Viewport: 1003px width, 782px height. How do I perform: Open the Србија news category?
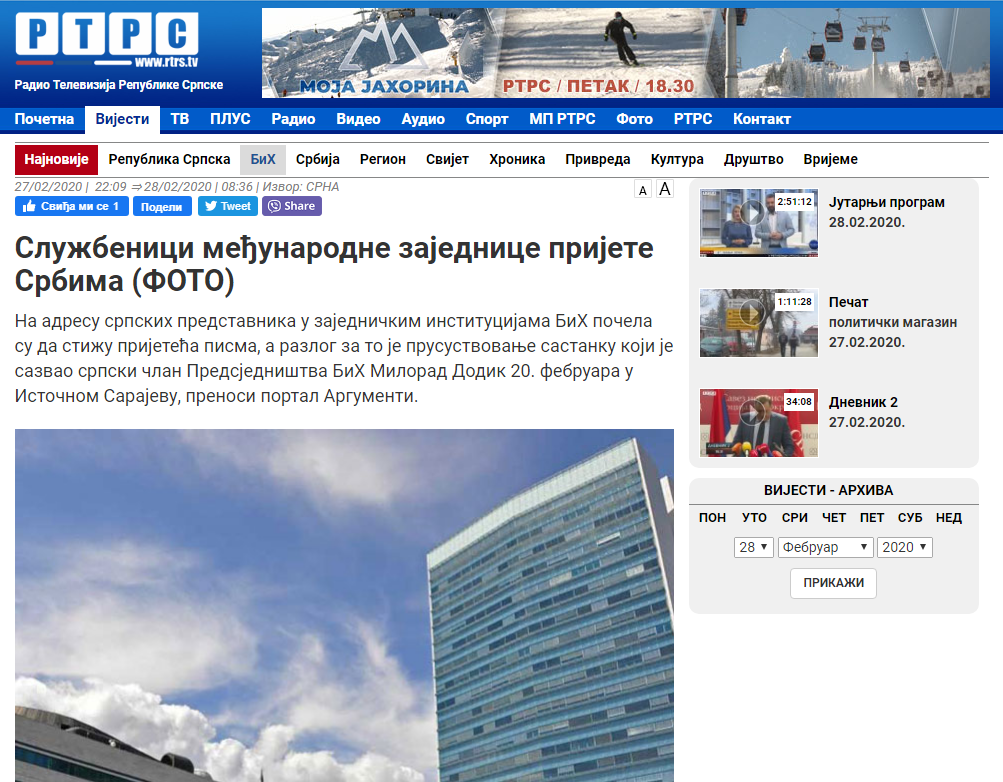[x=317, y=159]
